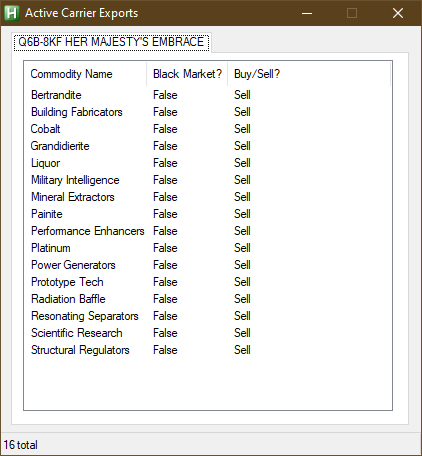Minimize the Active Carrier Exports window

pyautogui.click(x=307, y=13)
